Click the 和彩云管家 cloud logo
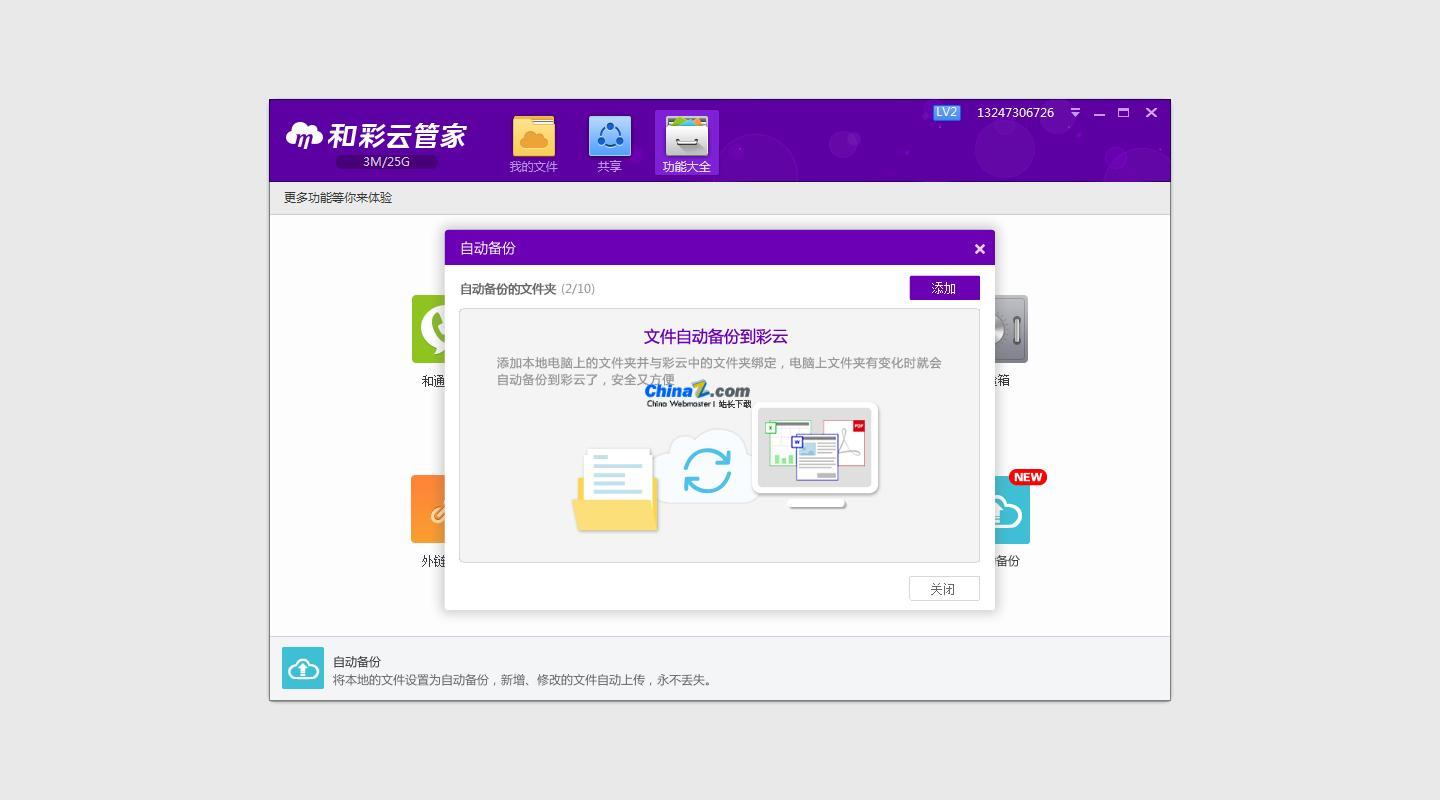This screenshot has width=1440, height=800. [376, 135]
